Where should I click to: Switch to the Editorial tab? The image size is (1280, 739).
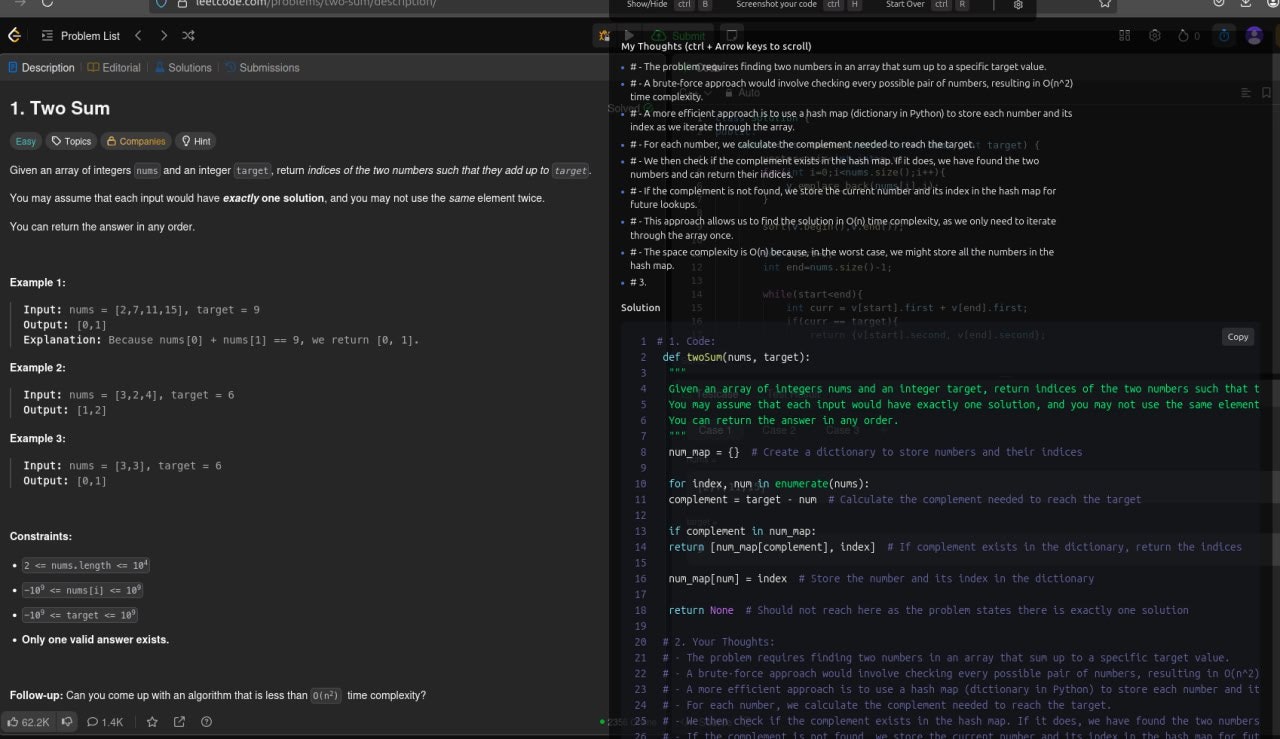click(x=114, y=68)
